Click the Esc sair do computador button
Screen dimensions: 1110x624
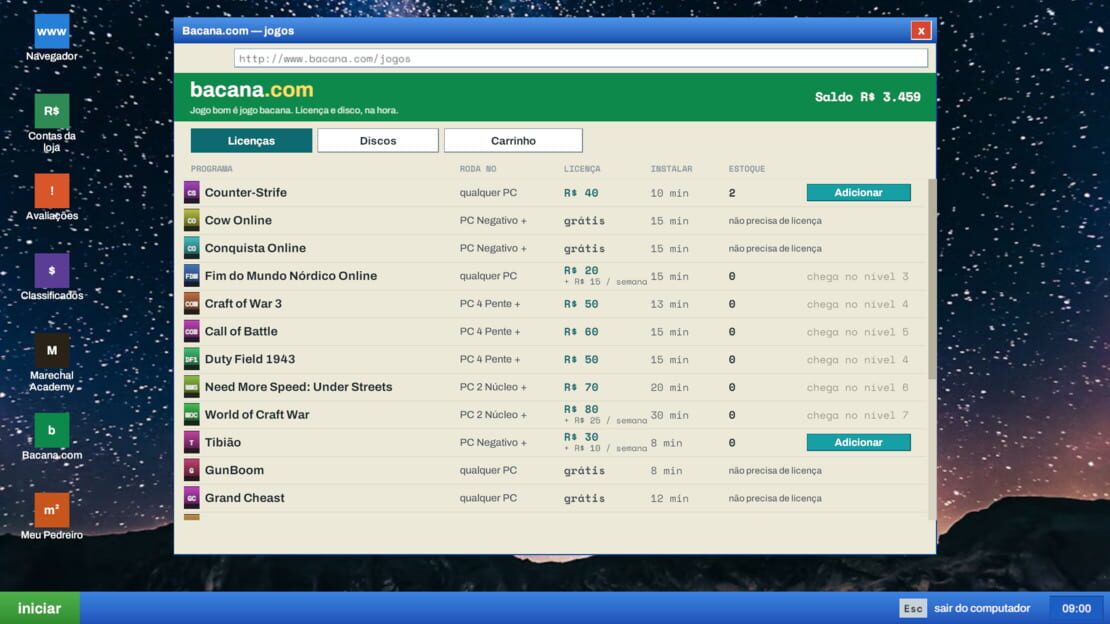point(965,608)
